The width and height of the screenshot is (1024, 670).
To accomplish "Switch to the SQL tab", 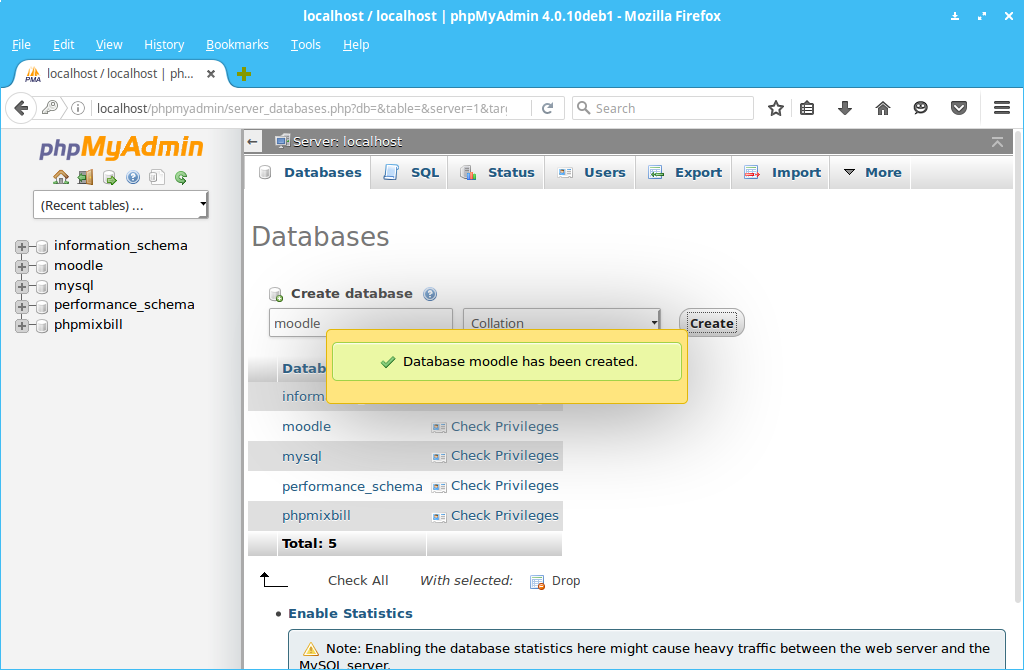I will click(x=410, y=172).
